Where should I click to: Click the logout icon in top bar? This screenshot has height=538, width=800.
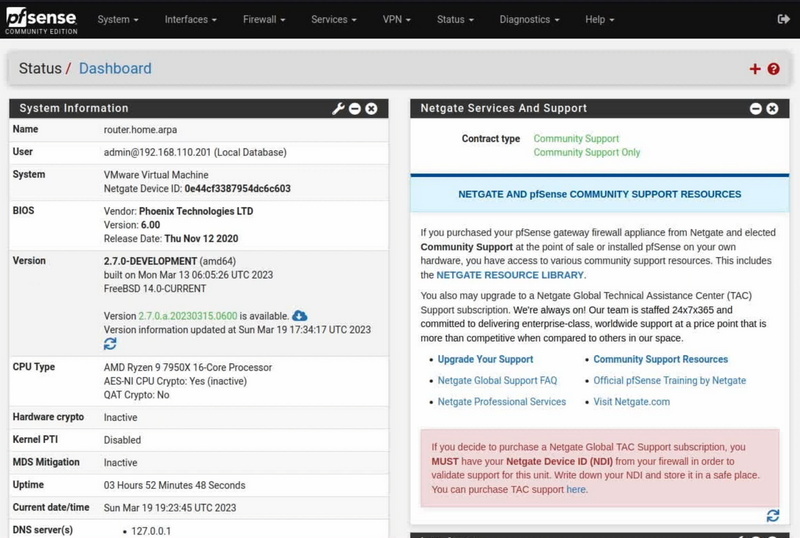click(783, 19)
